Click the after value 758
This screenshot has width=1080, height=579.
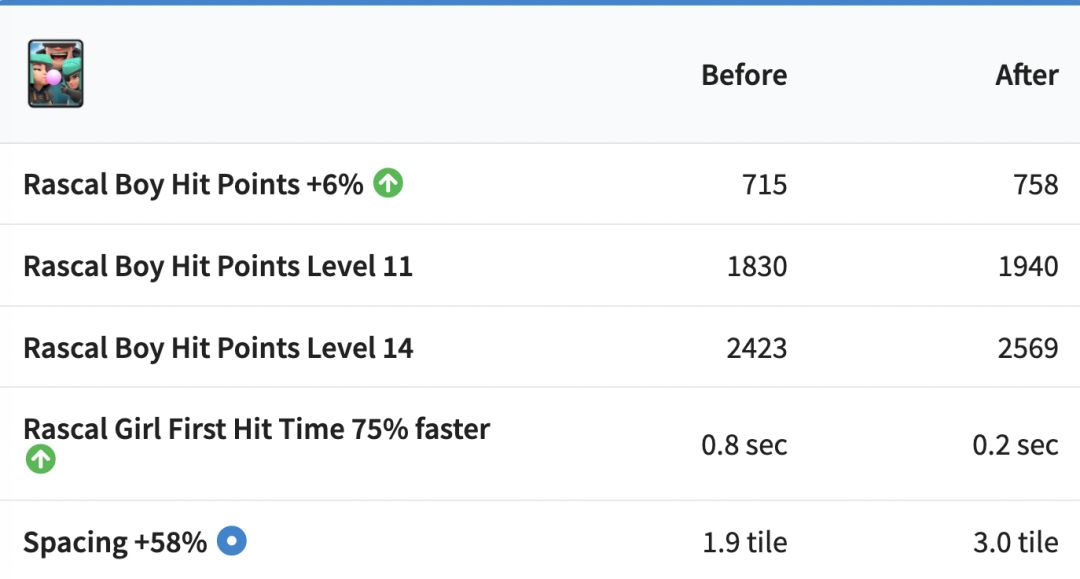click(x=1035, y=185)
